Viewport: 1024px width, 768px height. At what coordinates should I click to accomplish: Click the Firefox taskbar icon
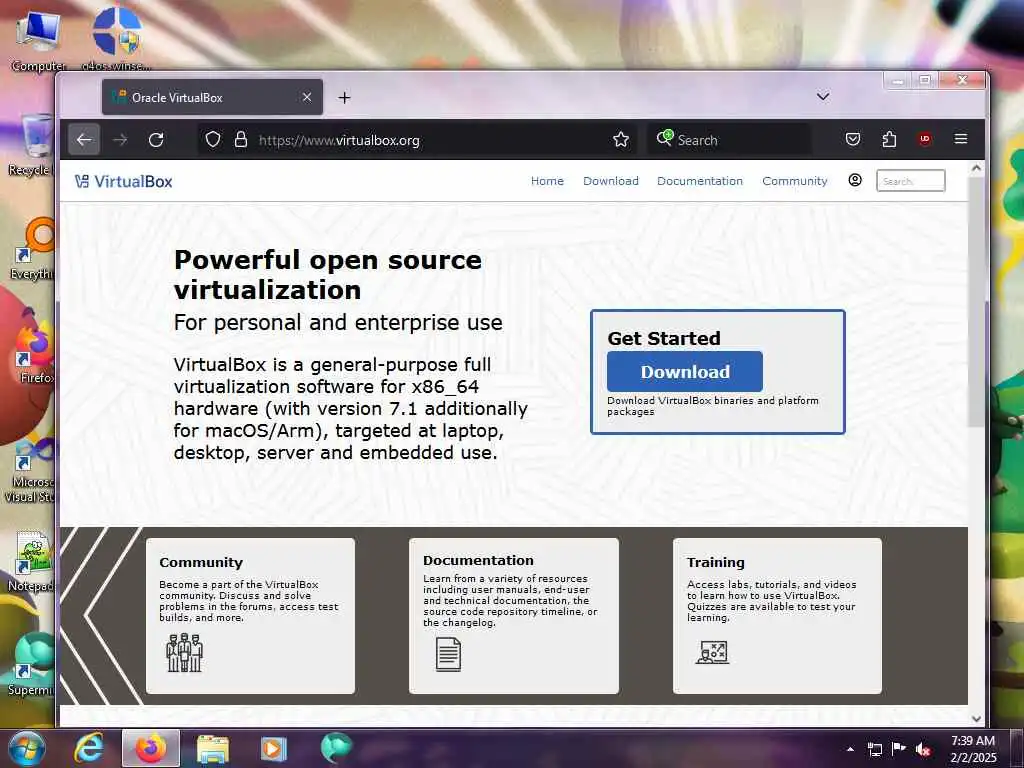click(151, 748)
